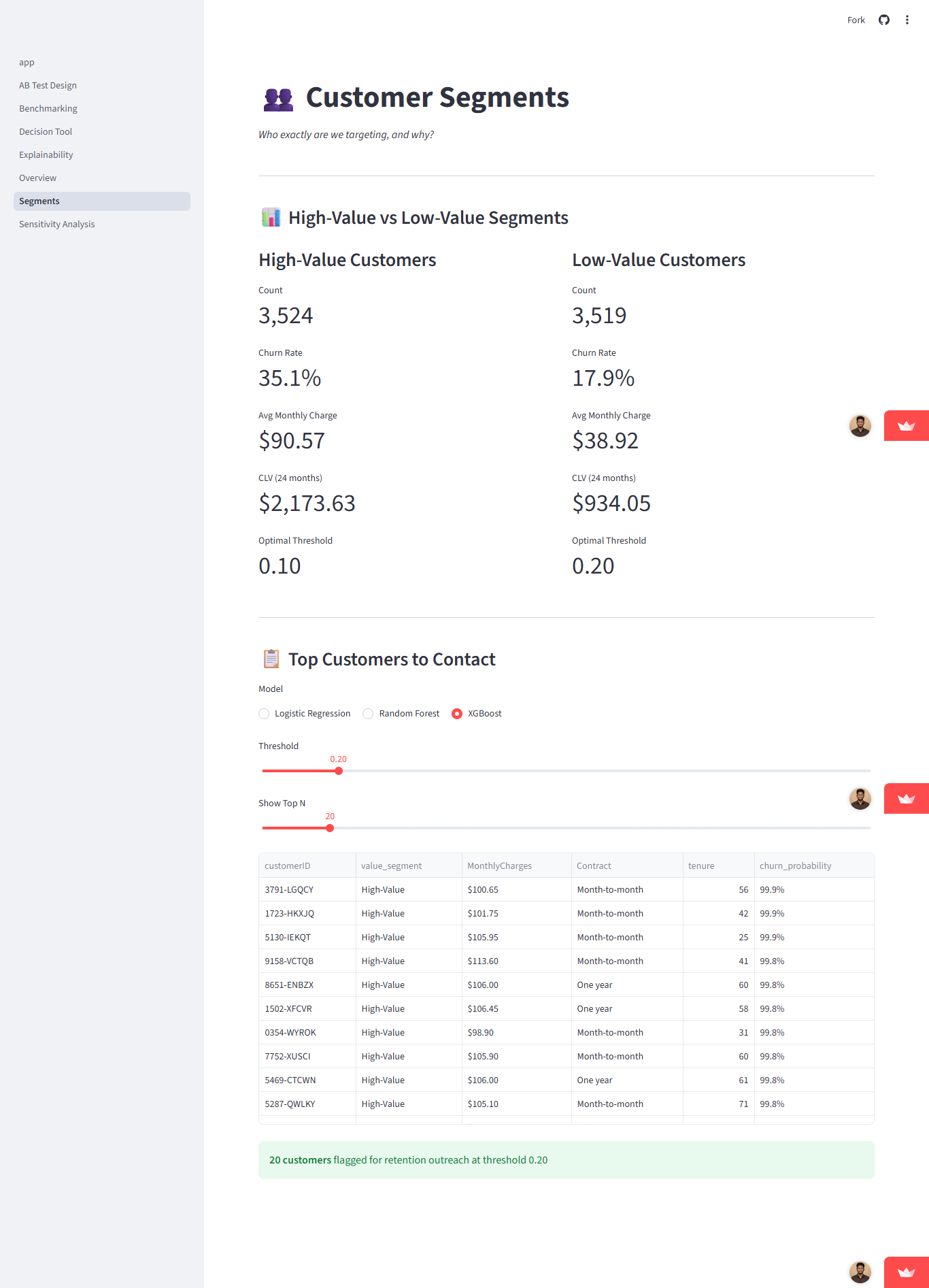The height and width of the screenshot is (1288, 929).
Task: Select the XGBoost radio button
Action: coord(457,714)
